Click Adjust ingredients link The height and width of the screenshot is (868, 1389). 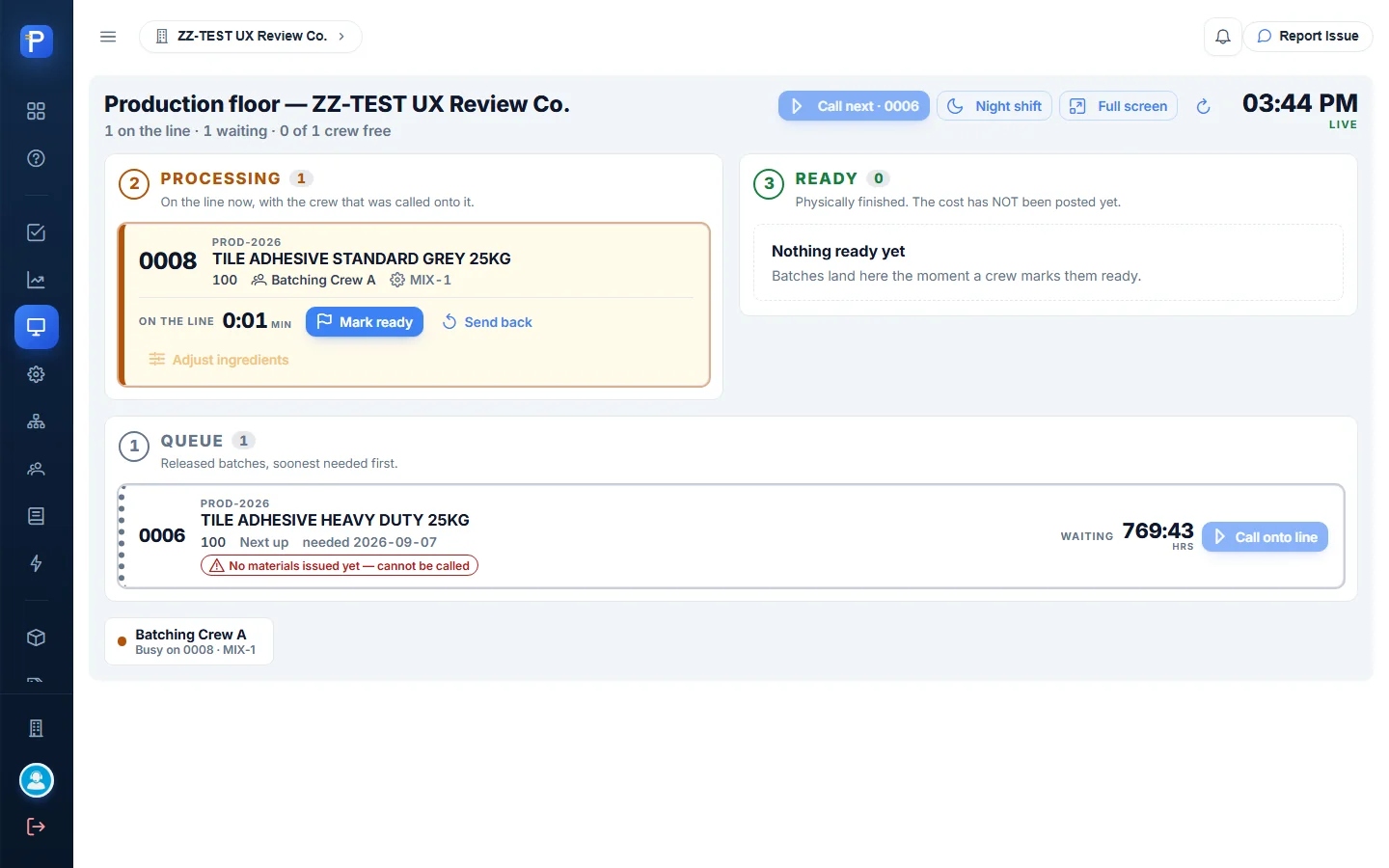point(219,360)
